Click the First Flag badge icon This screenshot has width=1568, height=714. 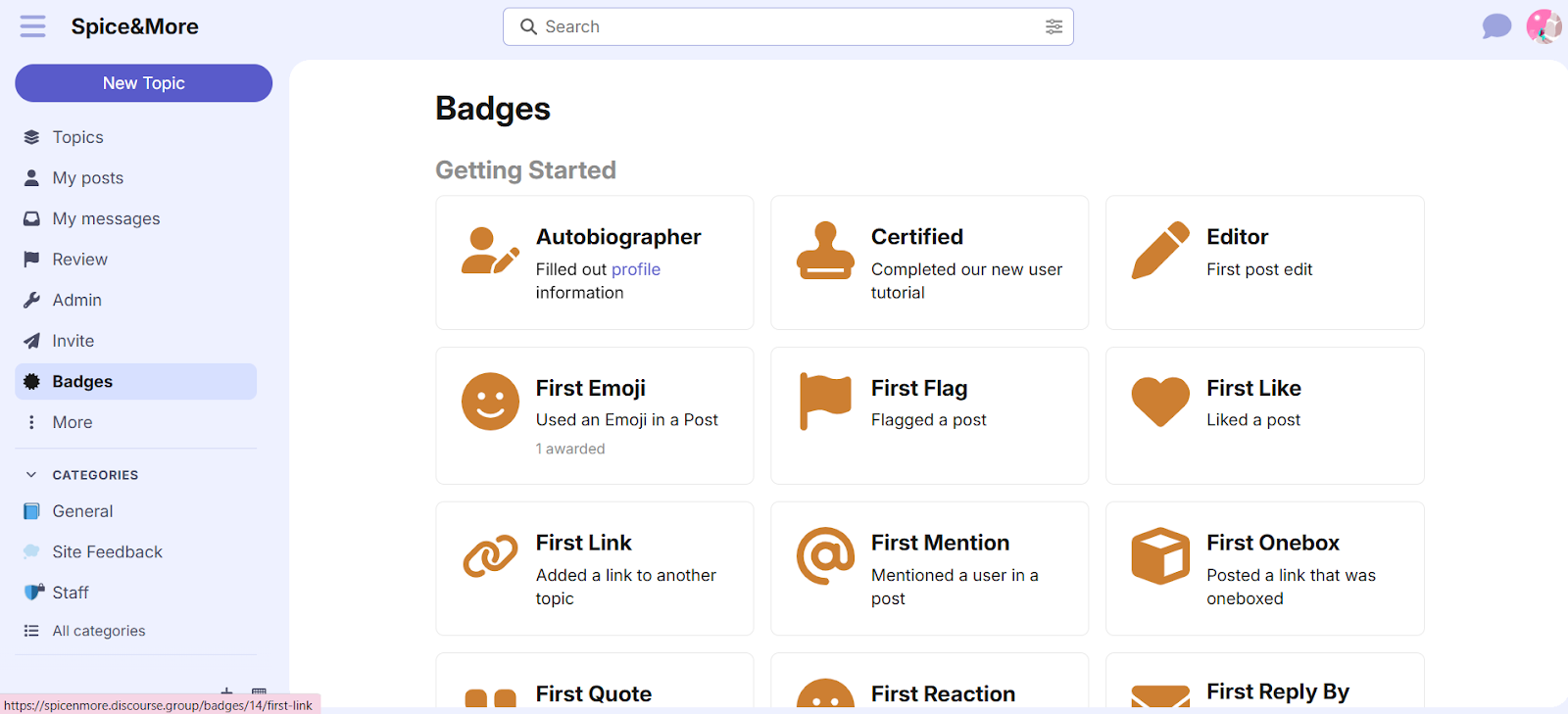pos(825,401)
